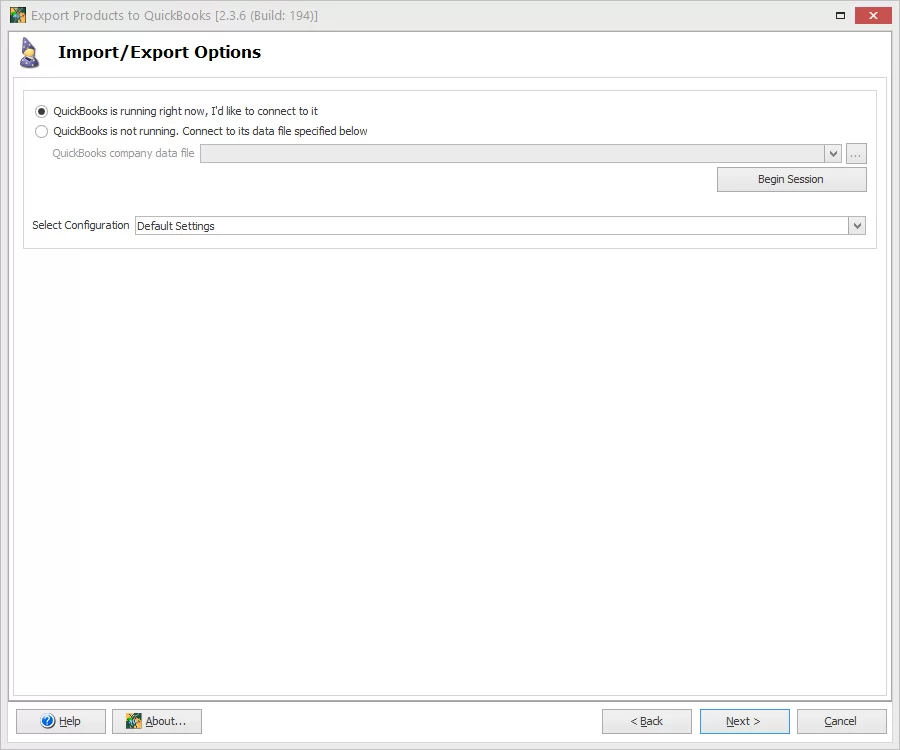Click the wizard icon beside Import/Export Options
This screenshot has width=900, height=750.
coord(28,53)
